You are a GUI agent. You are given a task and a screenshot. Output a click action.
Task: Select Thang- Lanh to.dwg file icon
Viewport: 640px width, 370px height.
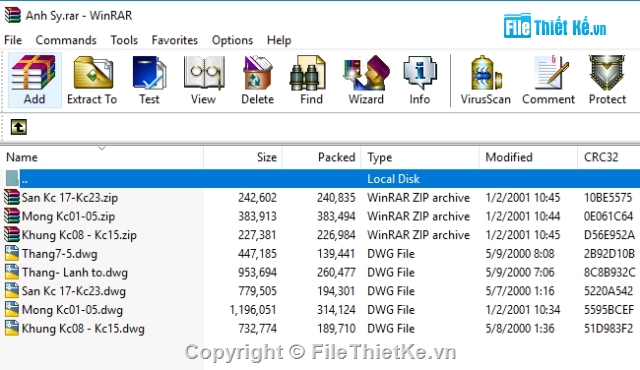pos(12,273)
